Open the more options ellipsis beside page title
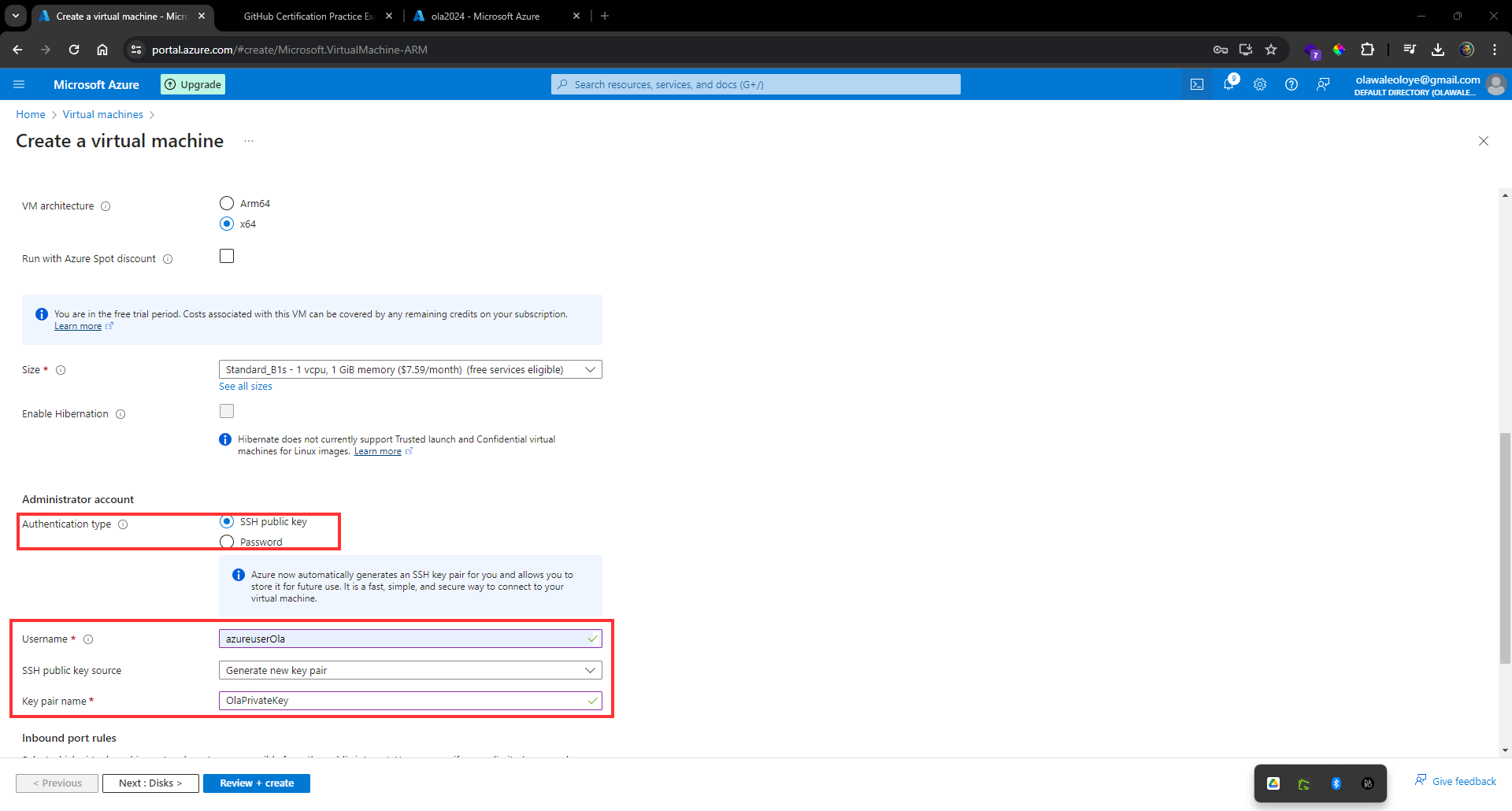The height and width of the screenshot is (811, 1512). pos(249,141)
